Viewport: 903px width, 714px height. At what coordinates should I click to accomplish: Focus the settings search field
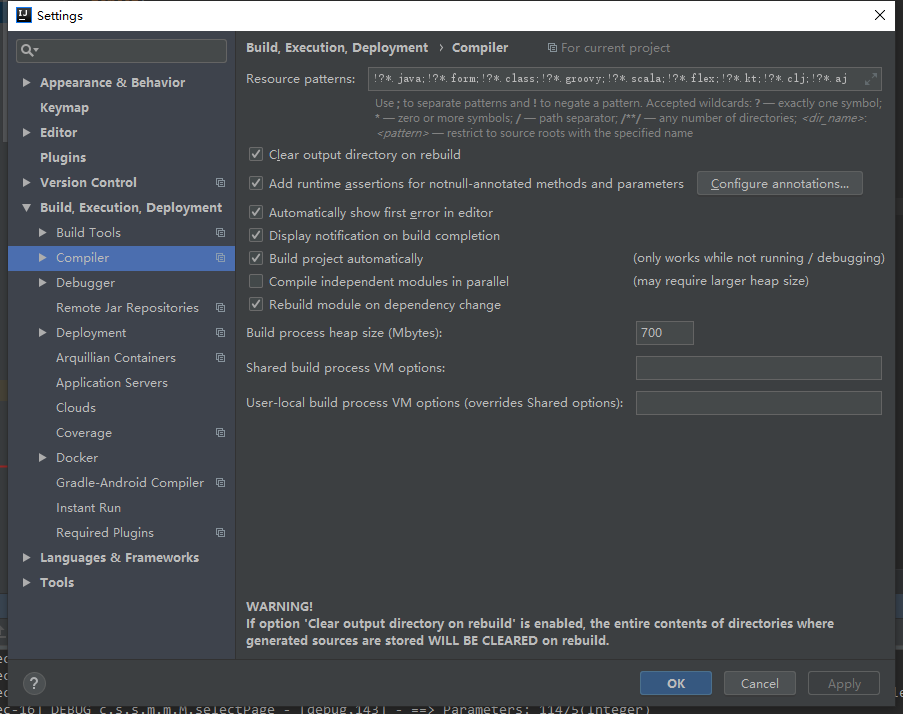[x=122, y=51]
